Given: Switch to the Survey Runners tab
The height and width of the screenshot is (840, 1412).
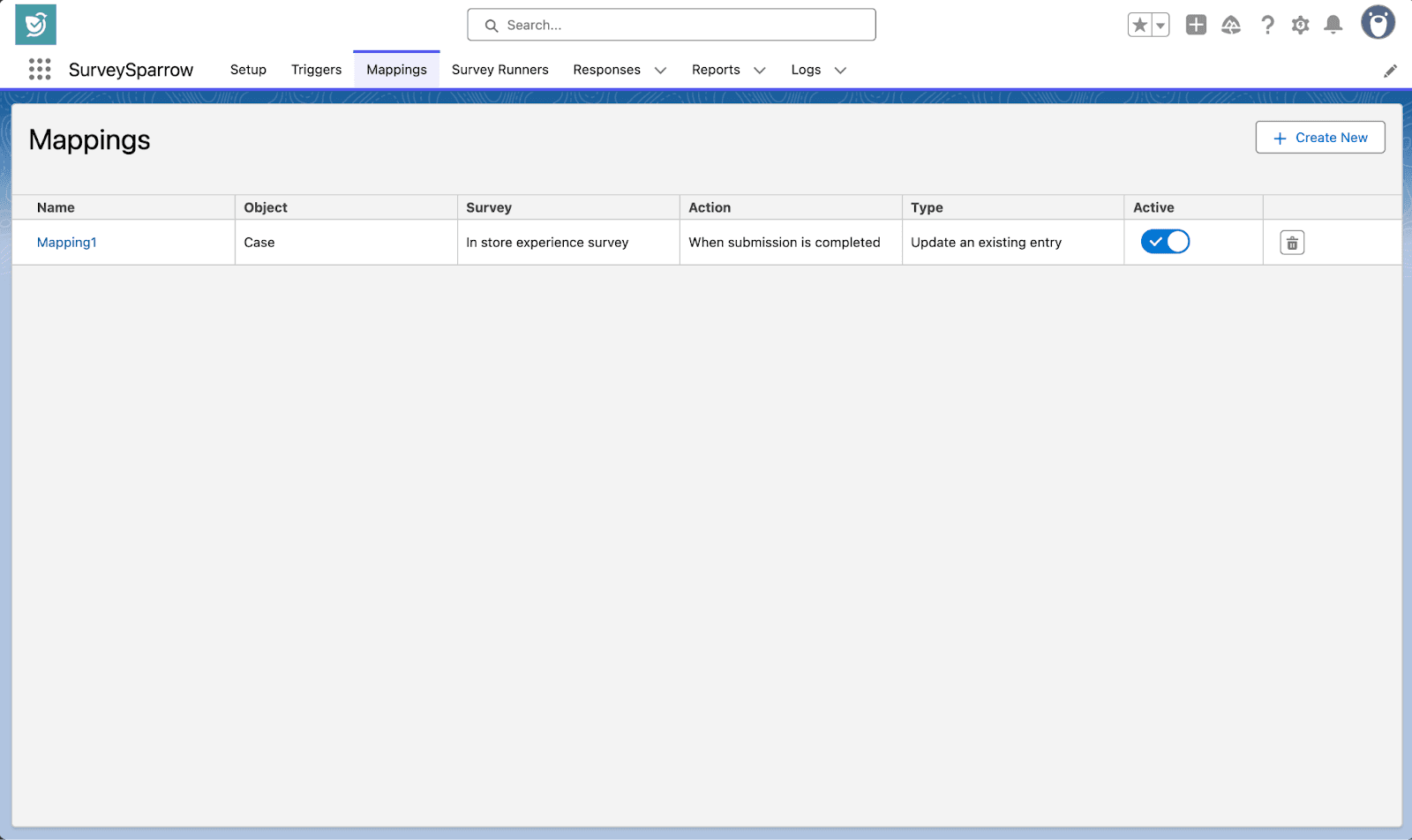Looking at the screenshot, I should tap(499, 70).
